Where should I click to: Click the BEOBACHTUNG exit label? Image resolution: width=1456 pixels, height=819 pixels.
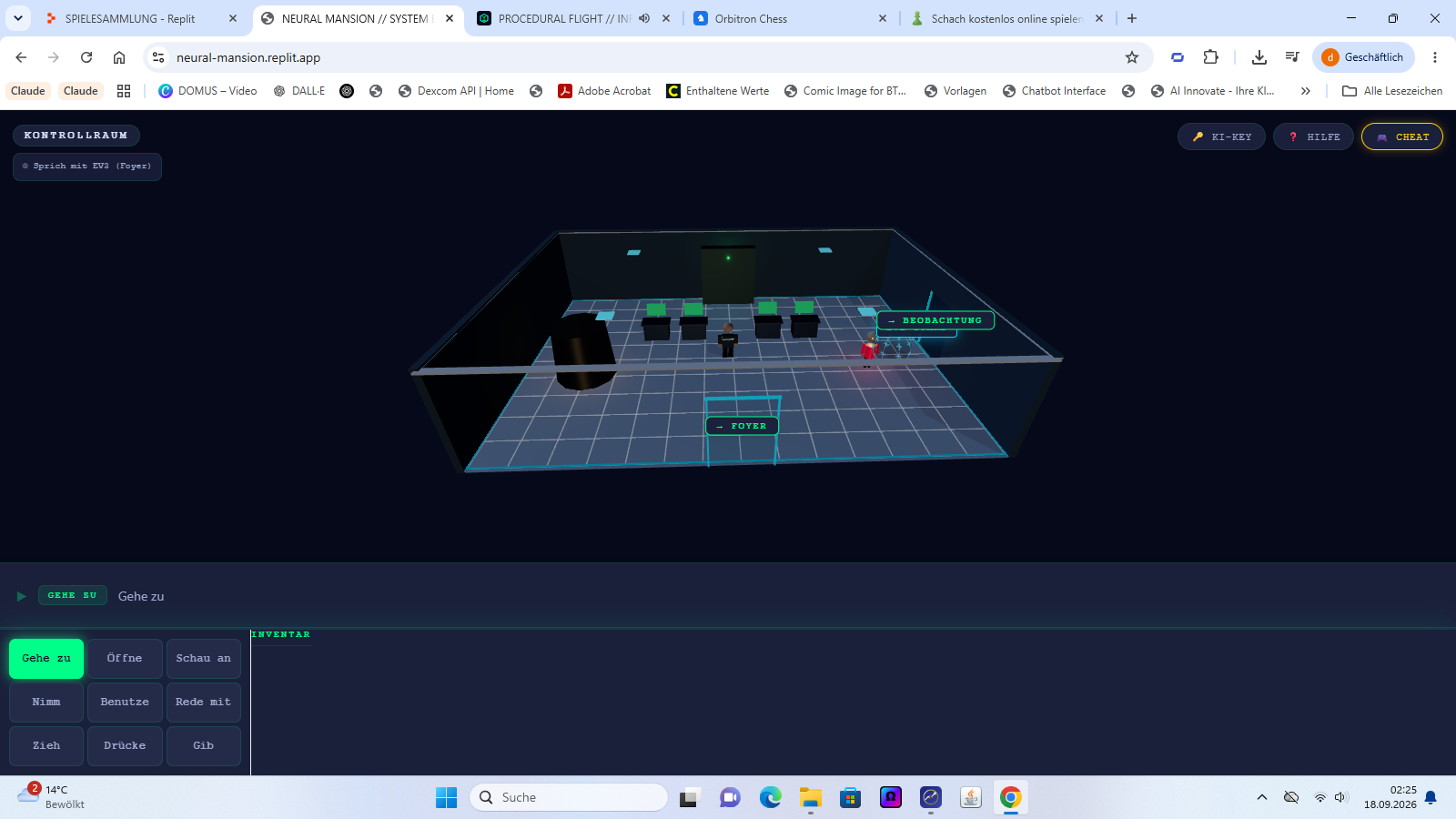coord(935,320)
